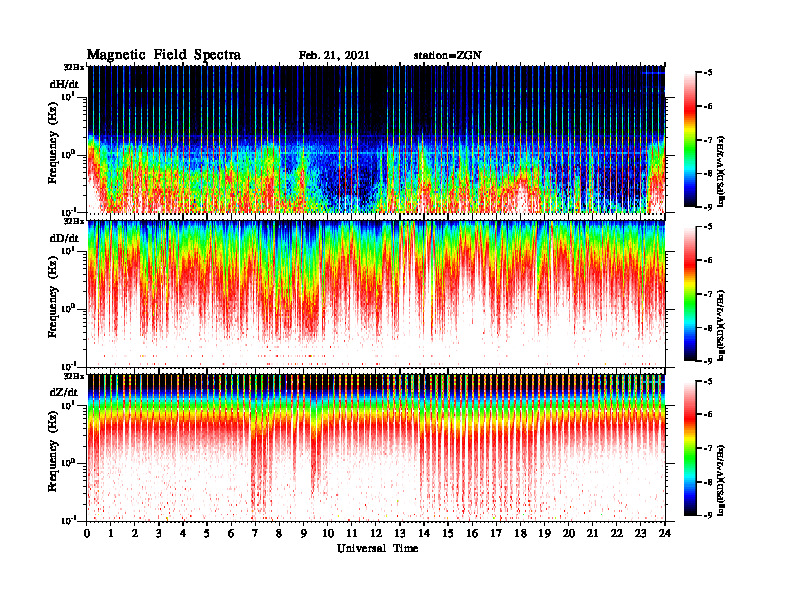Screen dimensions: 792x612
Task: Click hour '24' on the Universal Time axis
Action: click(665, 534)
